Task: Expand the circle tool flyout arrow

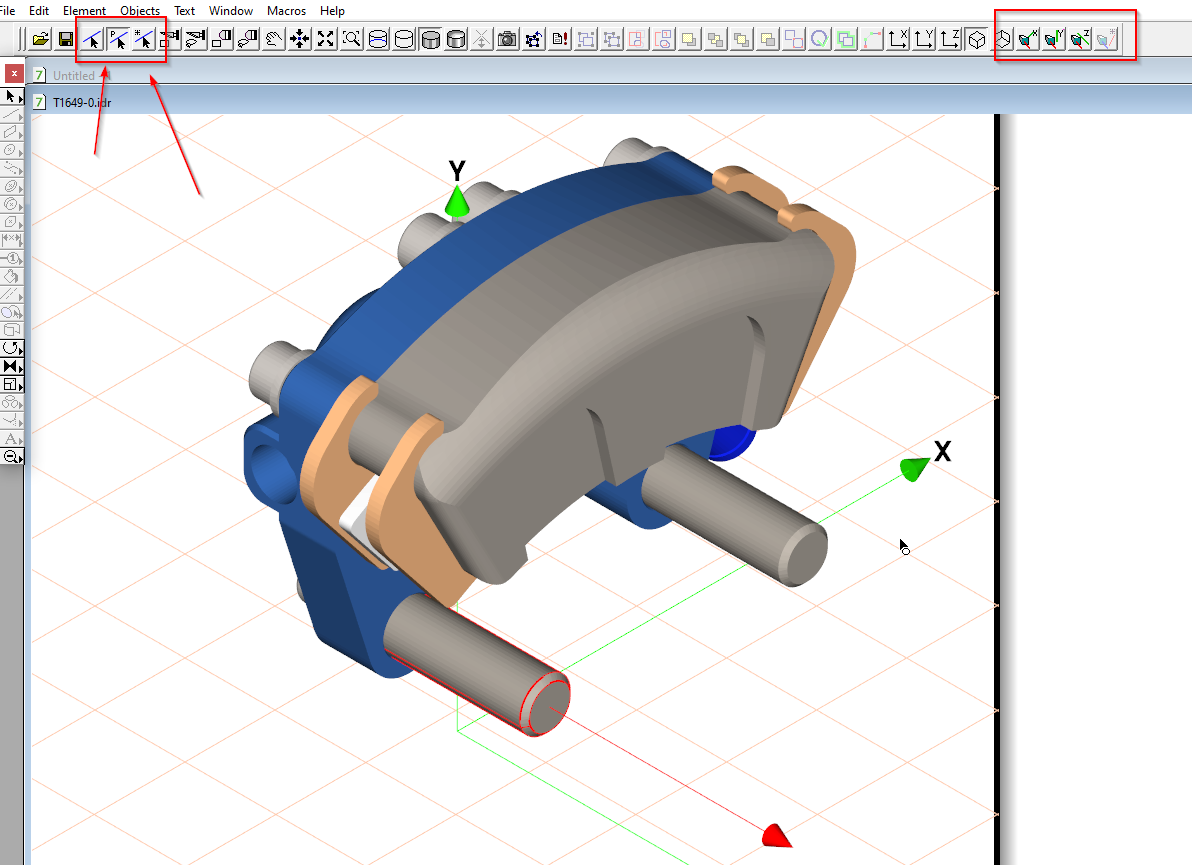Action: point(20,152)
